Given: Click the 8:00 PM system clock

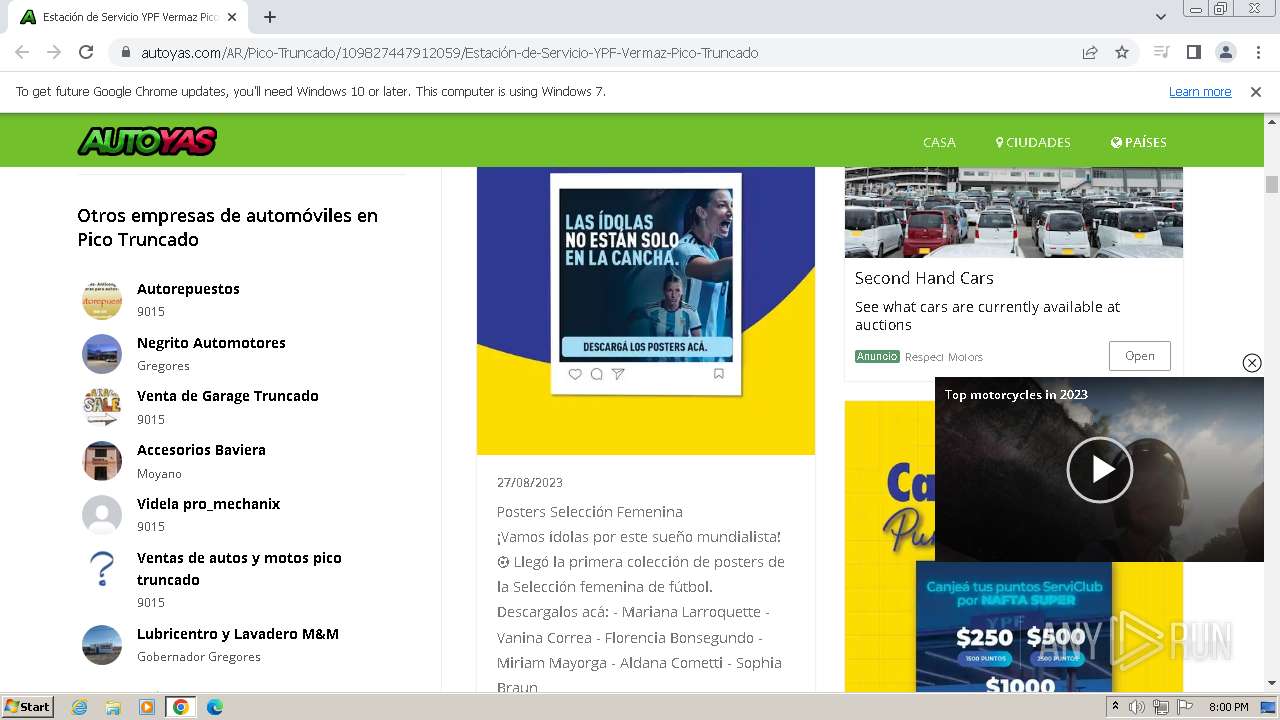Looking at the screenshot, I should click(x=1228, y=707).
